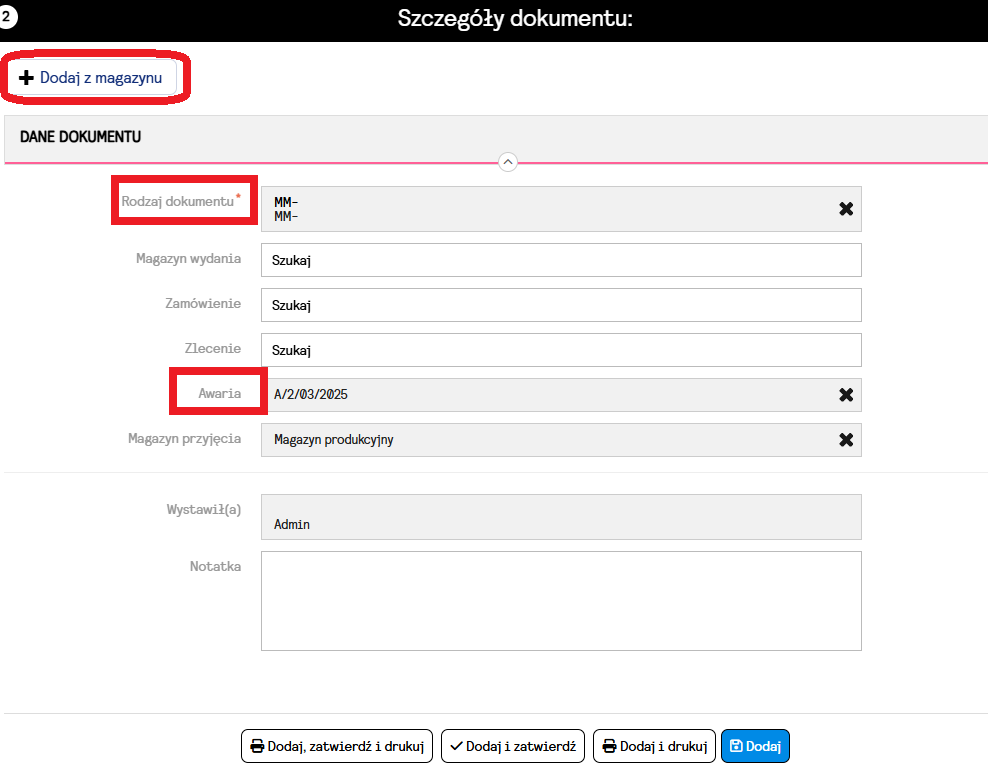Clear the 'Rodzaj dokumentu' MM- selection

(845, 209)
